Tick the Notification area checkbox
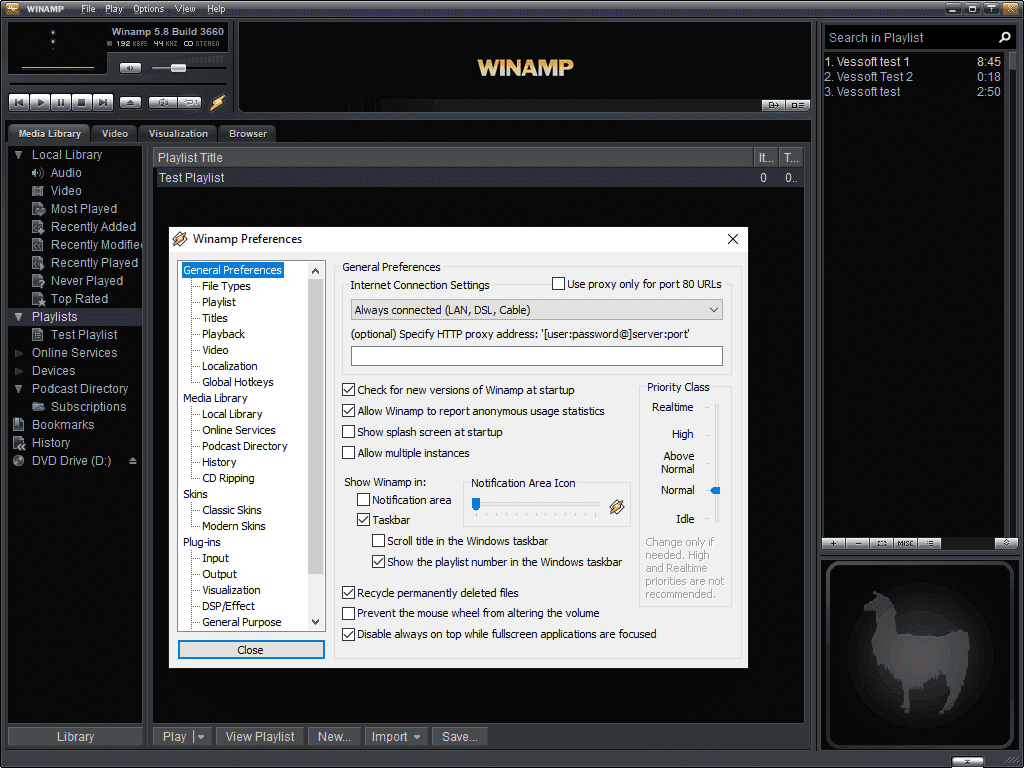Screen dimensions: 1024x768 364,500
